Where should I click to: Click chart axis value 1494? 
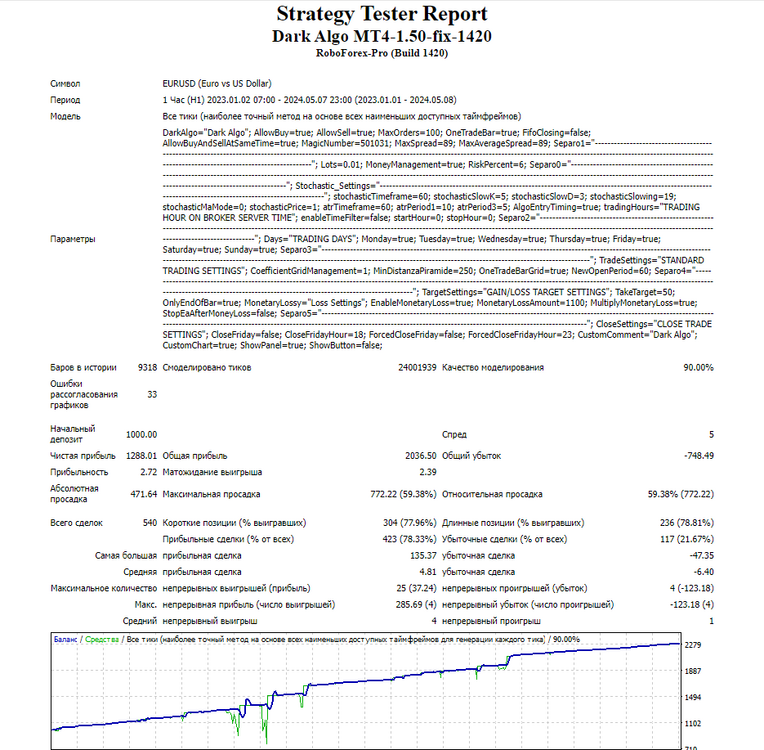point(693,698)
